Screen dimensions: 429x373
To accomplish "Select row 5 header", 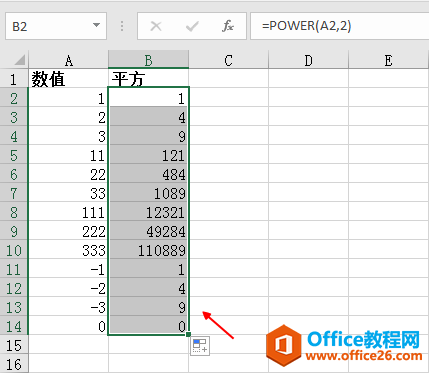I will click(14, 154).
